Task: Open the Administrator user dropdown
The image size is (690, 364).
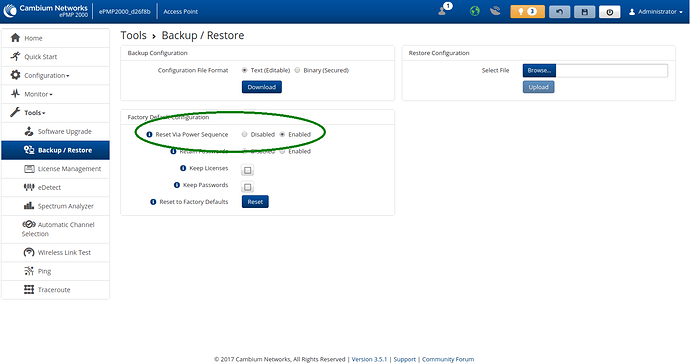Action: click(x=655, y=11)
